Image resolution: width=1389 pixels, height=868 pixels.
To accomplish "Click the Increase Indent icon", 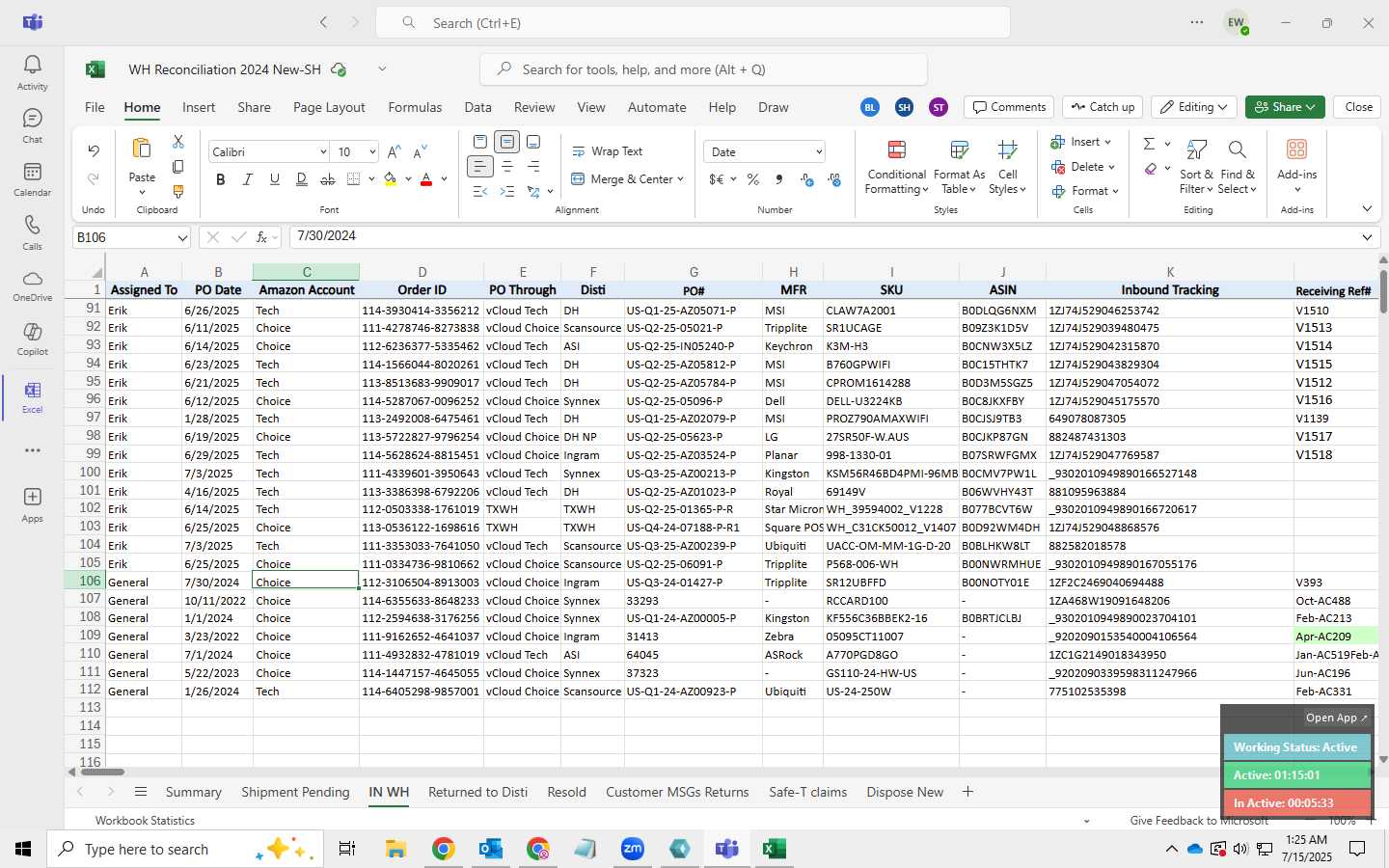I will click(506, 192).
